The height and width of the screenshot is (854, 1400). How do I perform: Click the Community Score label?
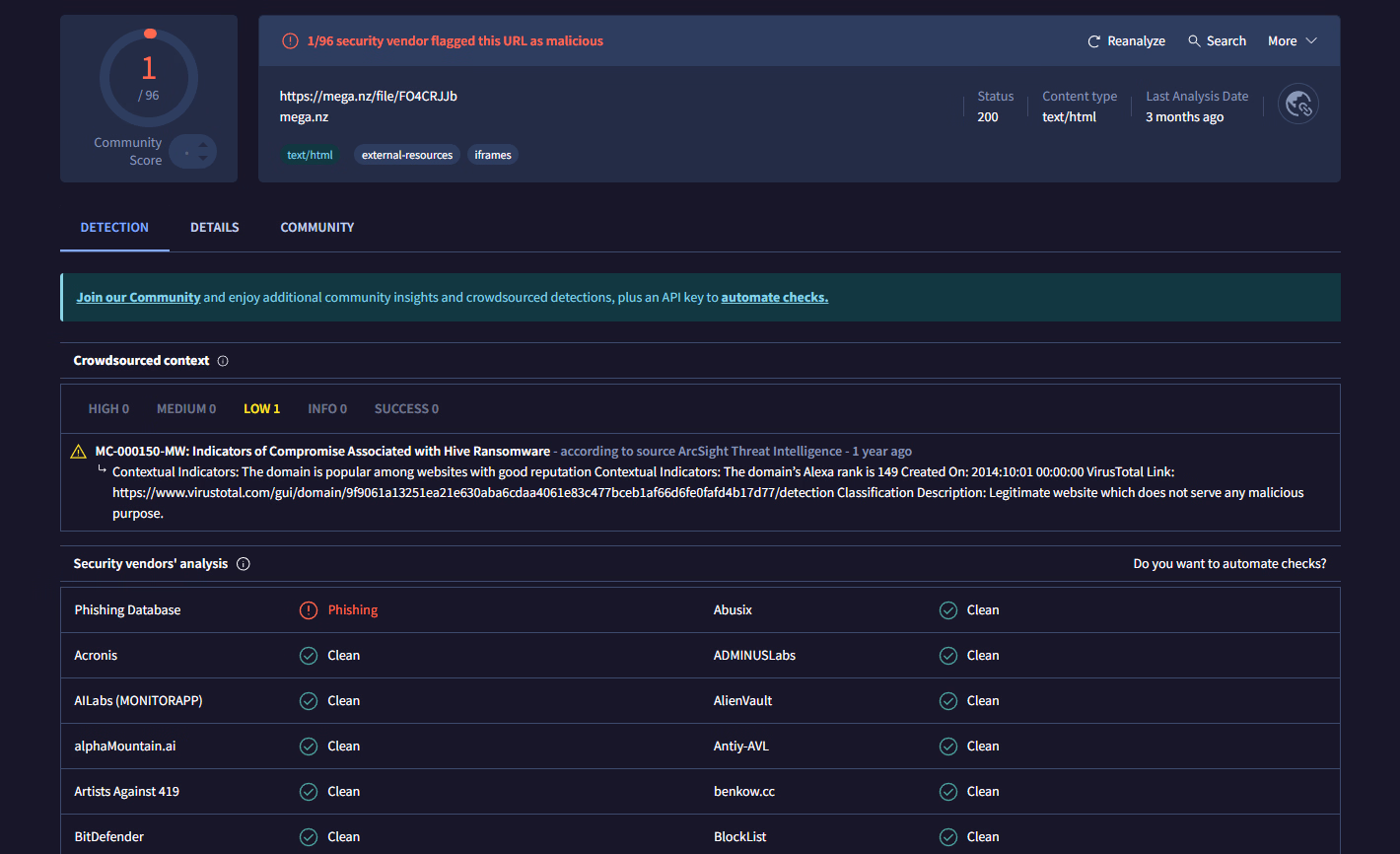(128, 152)
